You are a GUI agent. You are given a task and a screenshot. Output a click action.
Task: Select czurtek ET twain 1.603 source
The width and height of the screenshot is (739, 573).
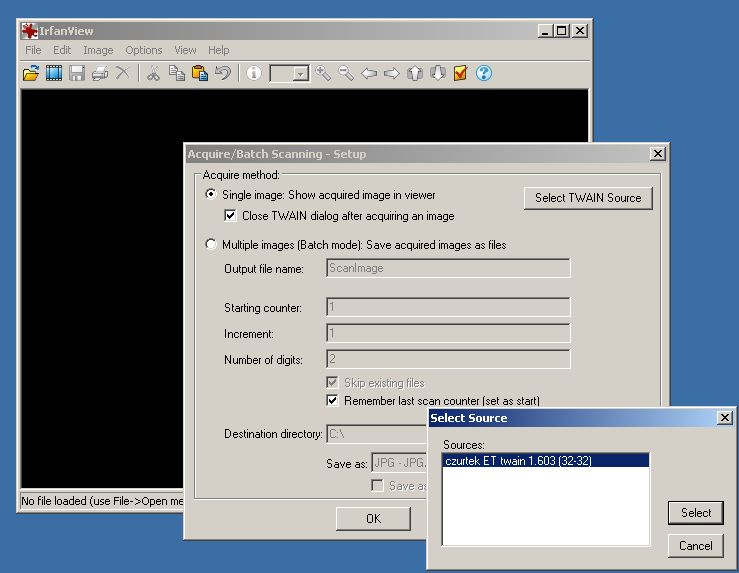[546, 460]
